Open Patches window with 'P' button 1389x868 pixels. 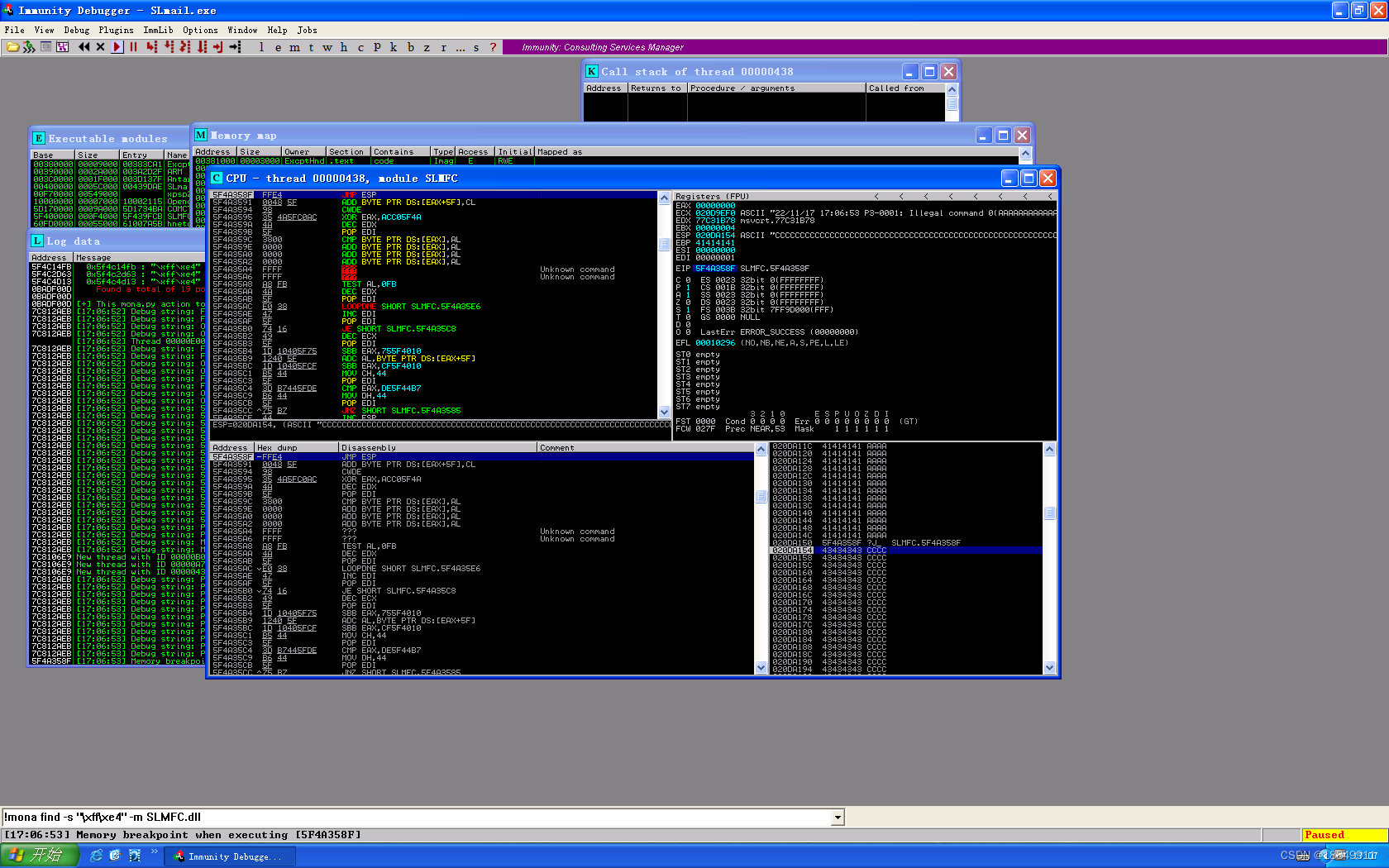[x=377, y=47]
